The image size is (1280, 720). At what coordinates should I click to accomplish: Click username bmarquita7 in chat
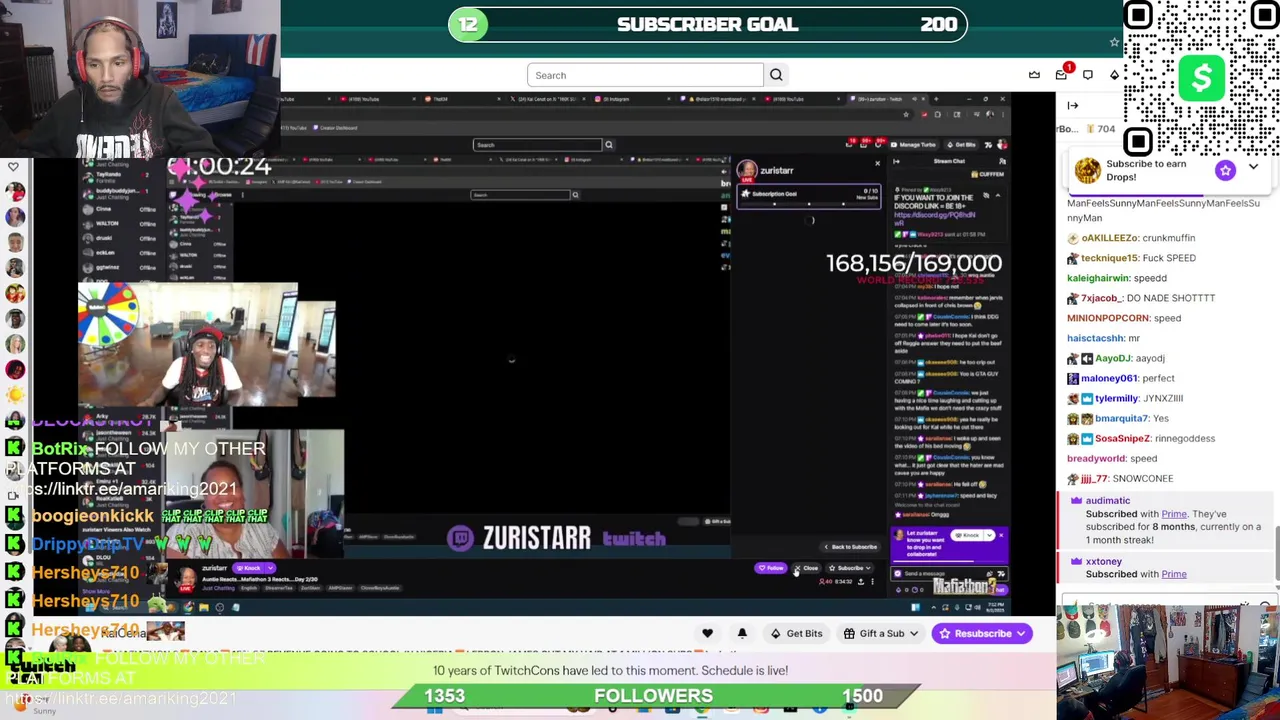[x=1121, y=418]
